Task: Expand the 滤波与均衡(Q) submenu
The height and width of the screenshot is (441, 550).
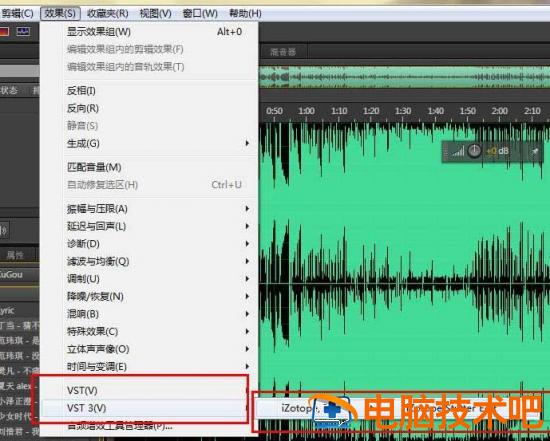Action: coord(150,261)
